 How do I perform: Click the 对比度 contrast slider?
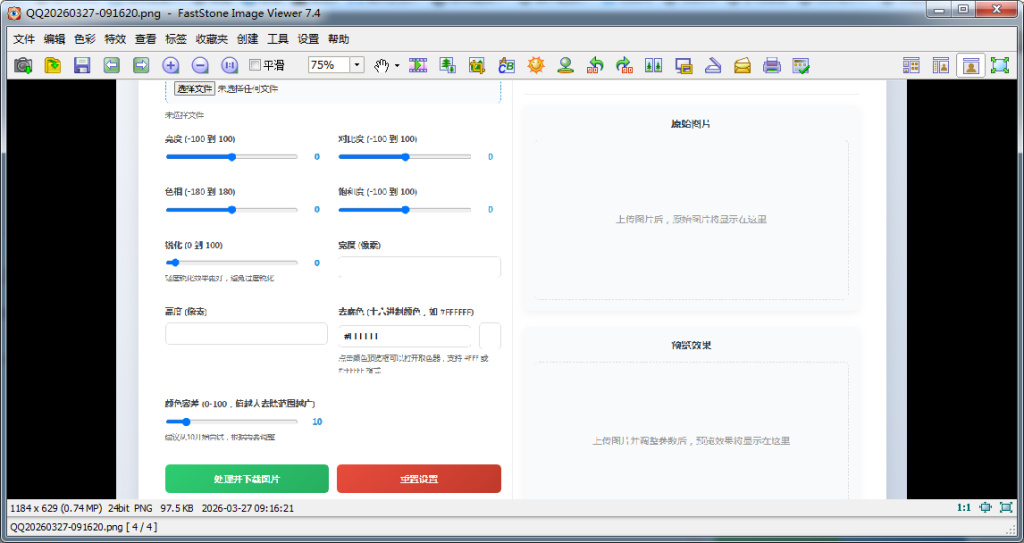[405, 157]
